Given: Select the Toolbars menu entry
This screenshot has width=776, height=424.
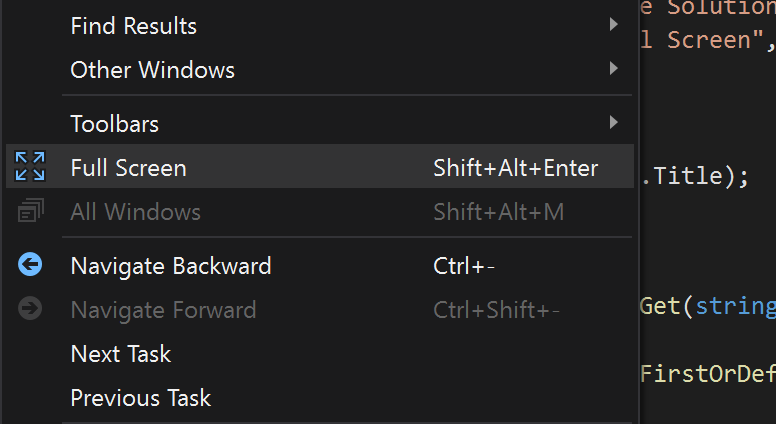Looking at the screenshot, I should coord(115,124).
